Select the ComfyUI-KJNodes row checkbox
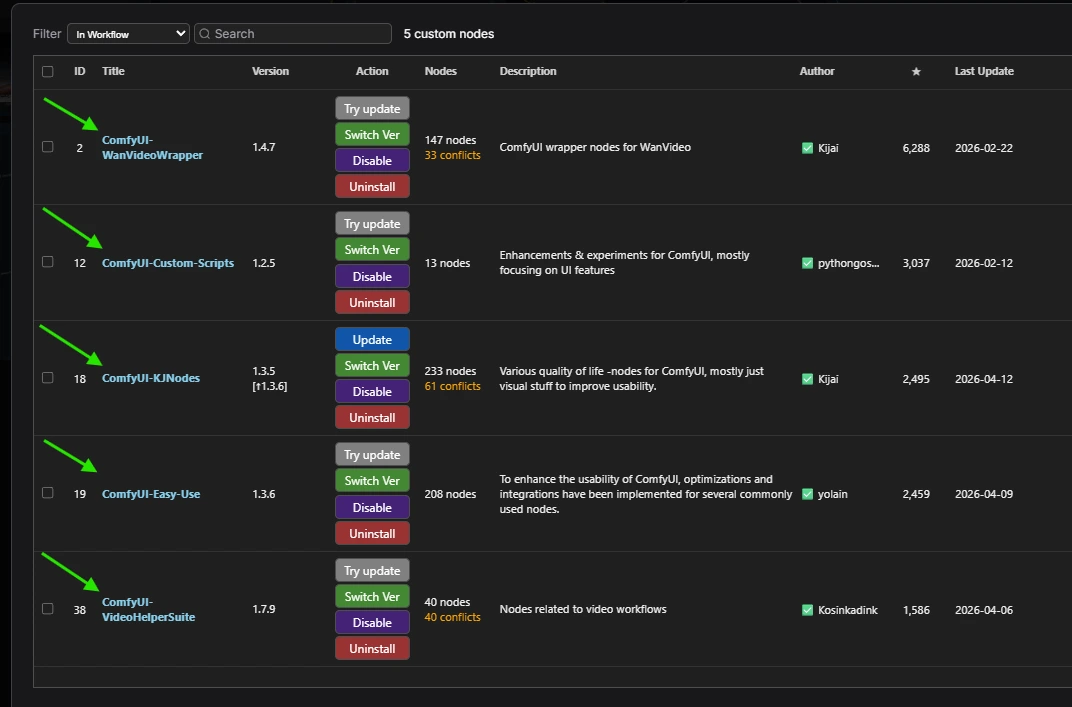1072x707 pixels. point(48,378)
